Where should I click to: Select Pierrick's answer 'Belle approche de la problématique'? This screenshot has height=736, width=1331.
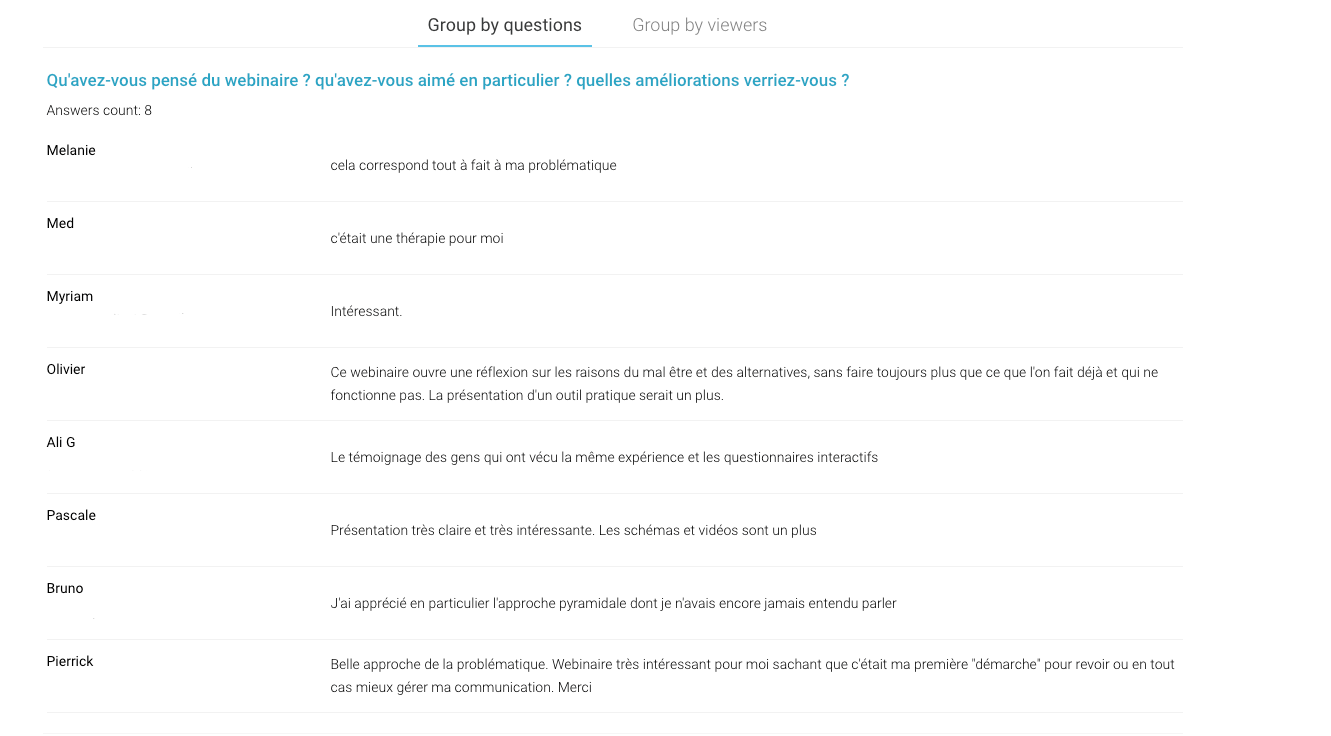point(752,676)
